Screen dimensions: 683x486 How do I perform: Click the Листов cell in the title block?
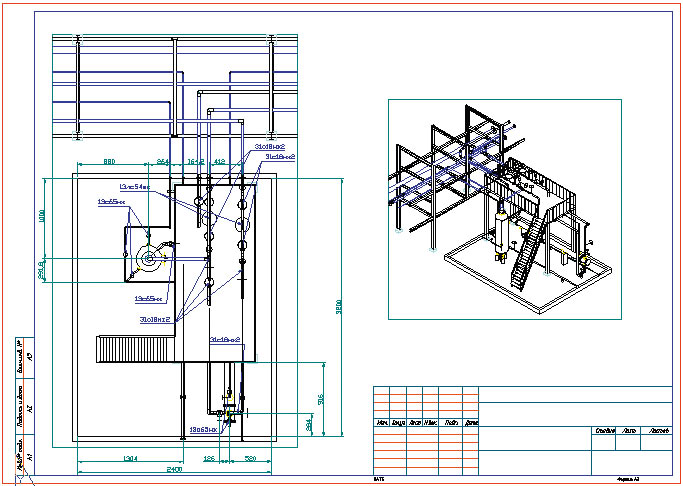click(658, 431)
